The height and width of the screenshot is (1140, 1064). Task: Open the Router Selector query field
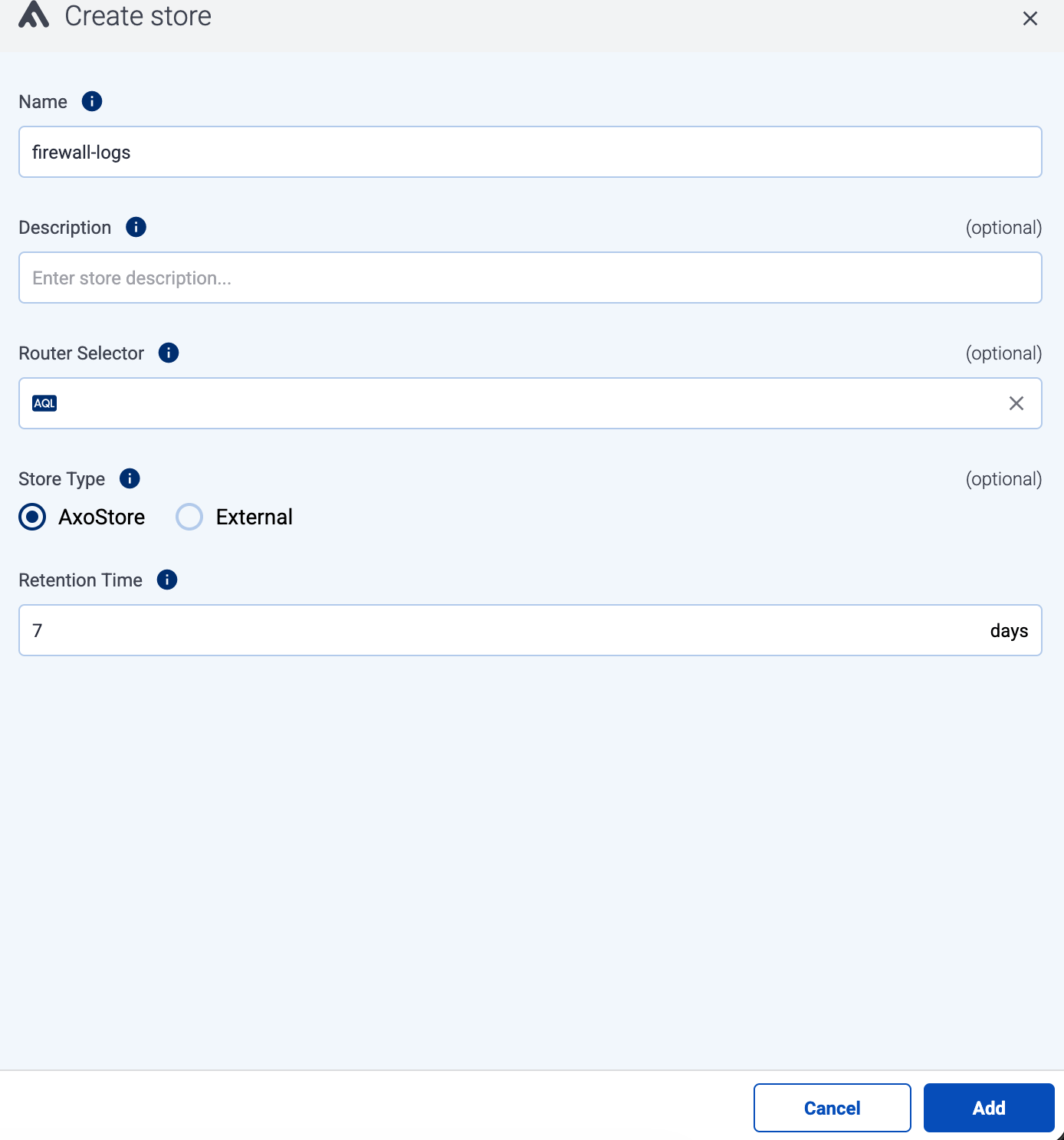[529, 402]
